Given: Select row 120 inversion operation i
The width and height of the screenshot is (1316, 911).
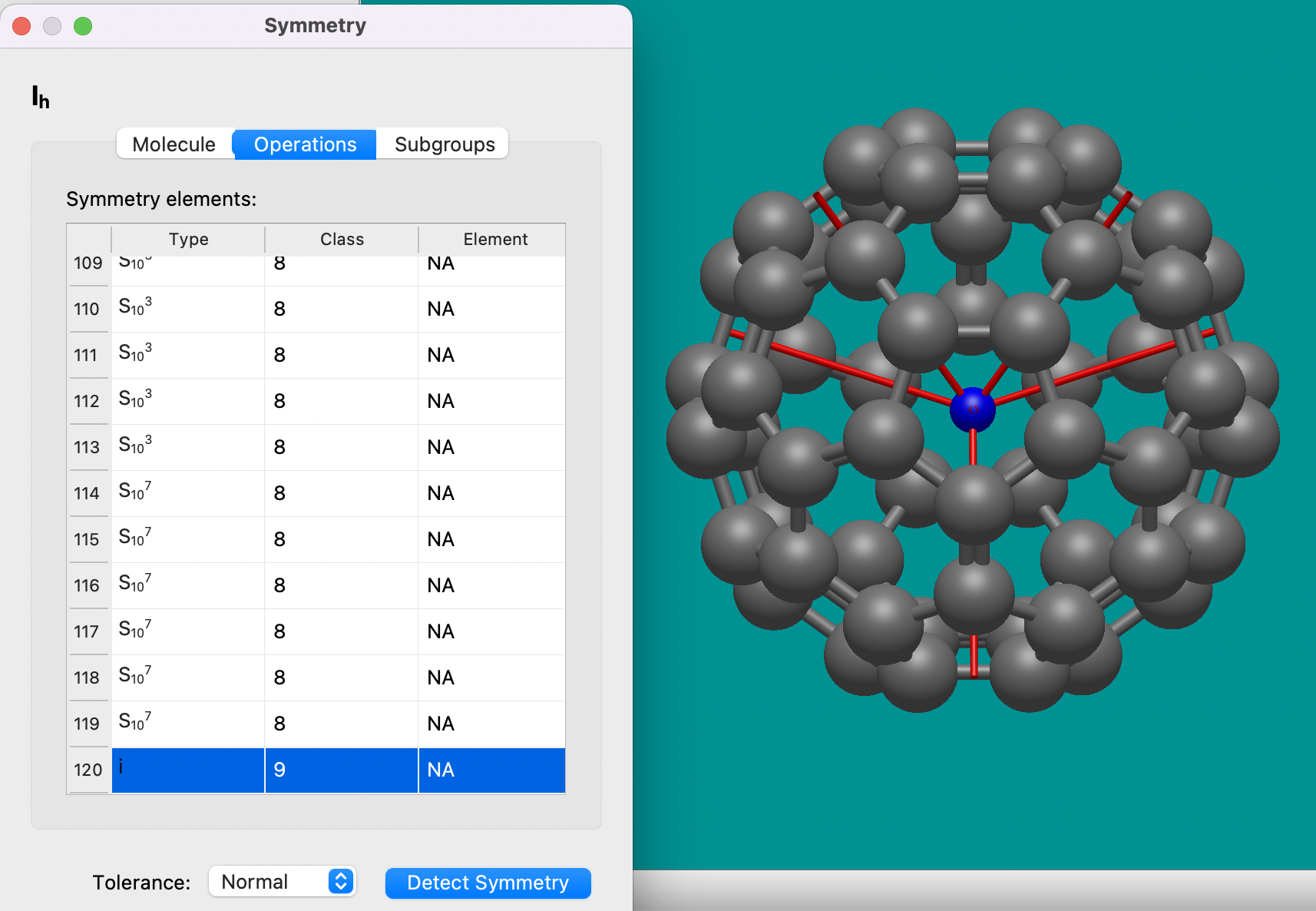Looking at the screenshot, I should 307,770.
